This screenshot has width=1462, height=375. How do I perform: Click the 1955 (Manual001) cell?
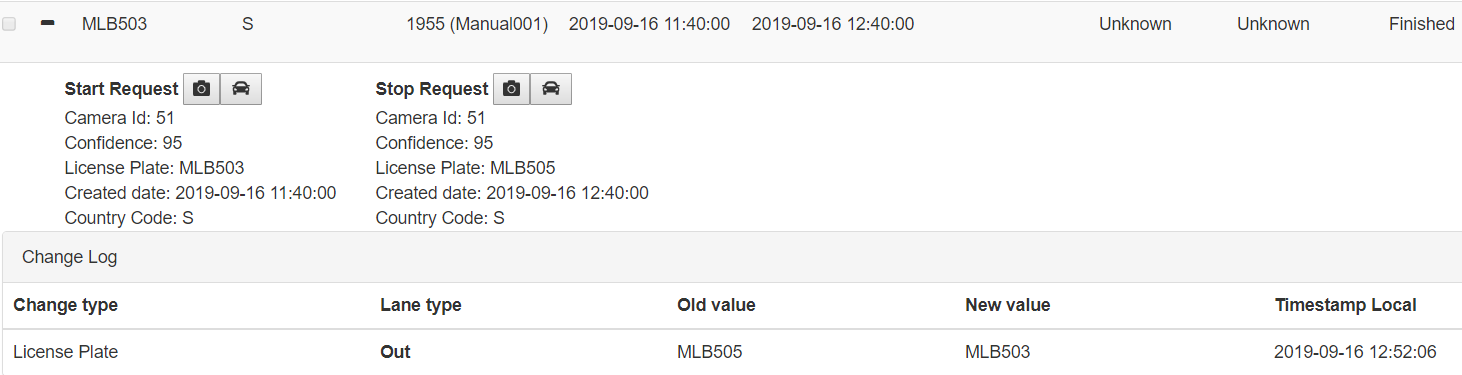(477, 24)
